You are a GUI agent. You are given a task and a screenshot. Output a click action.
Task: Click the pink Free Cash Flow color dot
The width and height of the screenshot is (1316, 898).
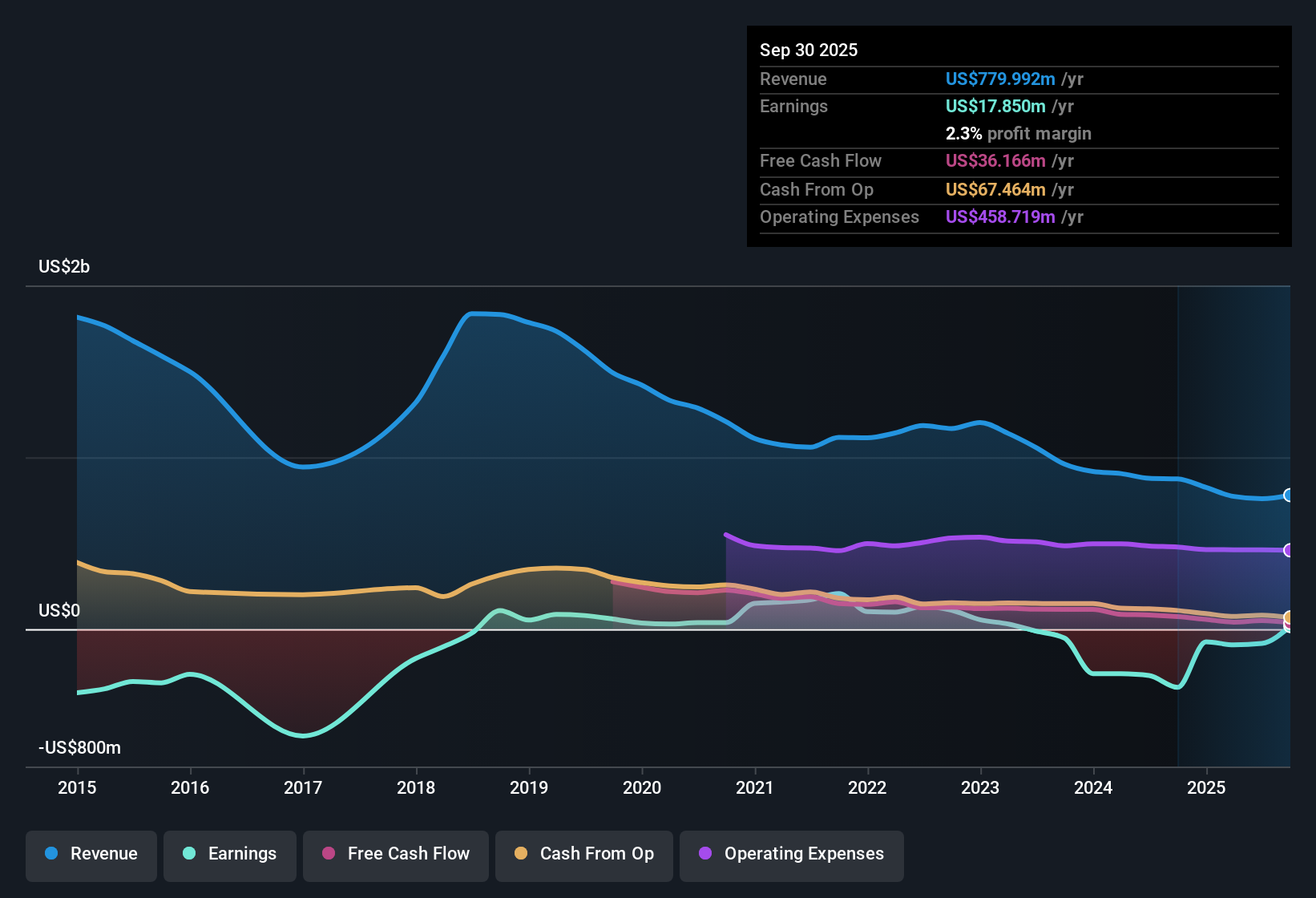328,855
